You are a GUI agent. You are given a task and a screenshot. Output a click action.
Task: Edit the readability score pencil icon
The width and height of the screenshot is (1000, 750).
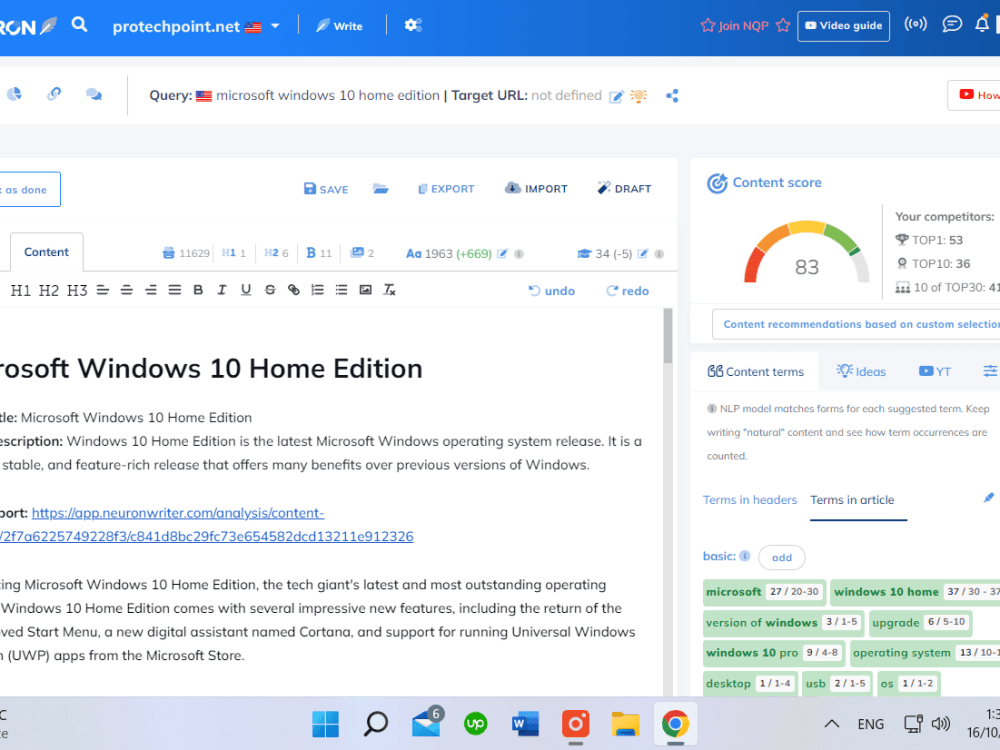643,254
